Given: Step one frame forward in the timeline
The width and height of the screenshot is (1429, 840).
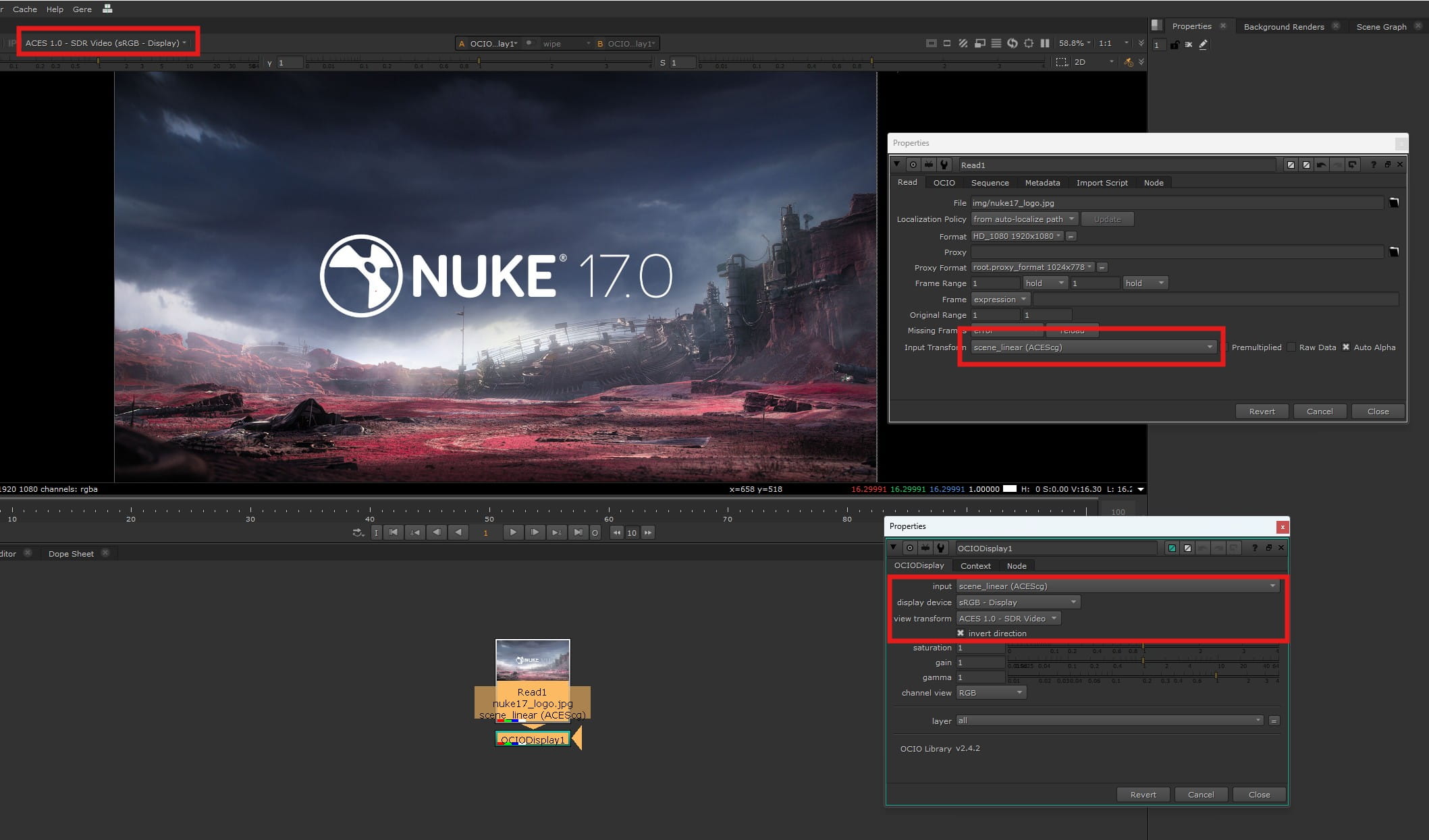Looking at the screenshot, I should click(x=535, y=532).
